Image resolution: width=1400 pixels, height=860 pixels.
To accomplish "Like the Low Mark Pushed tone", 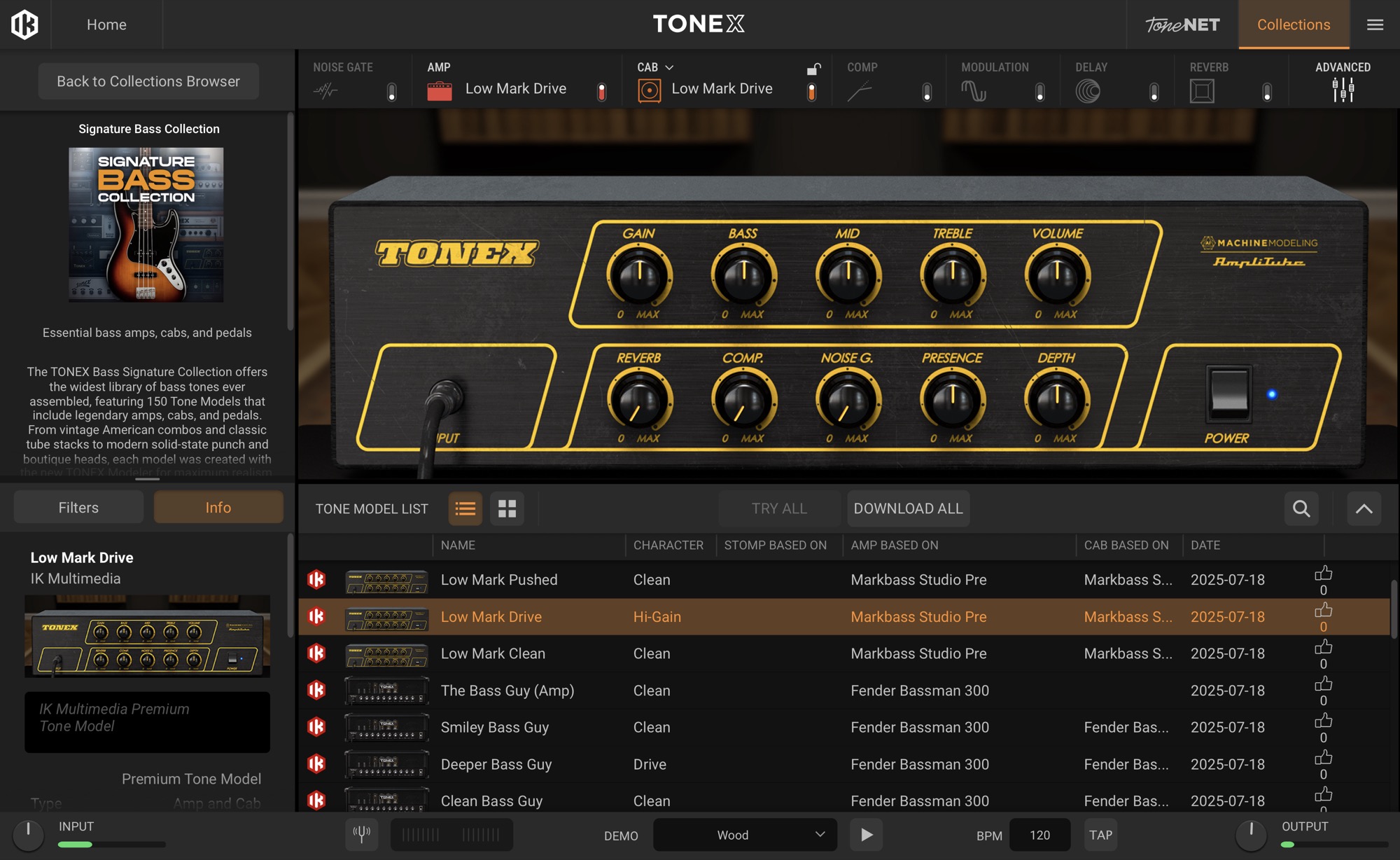I will click(x=1323, y=574).
